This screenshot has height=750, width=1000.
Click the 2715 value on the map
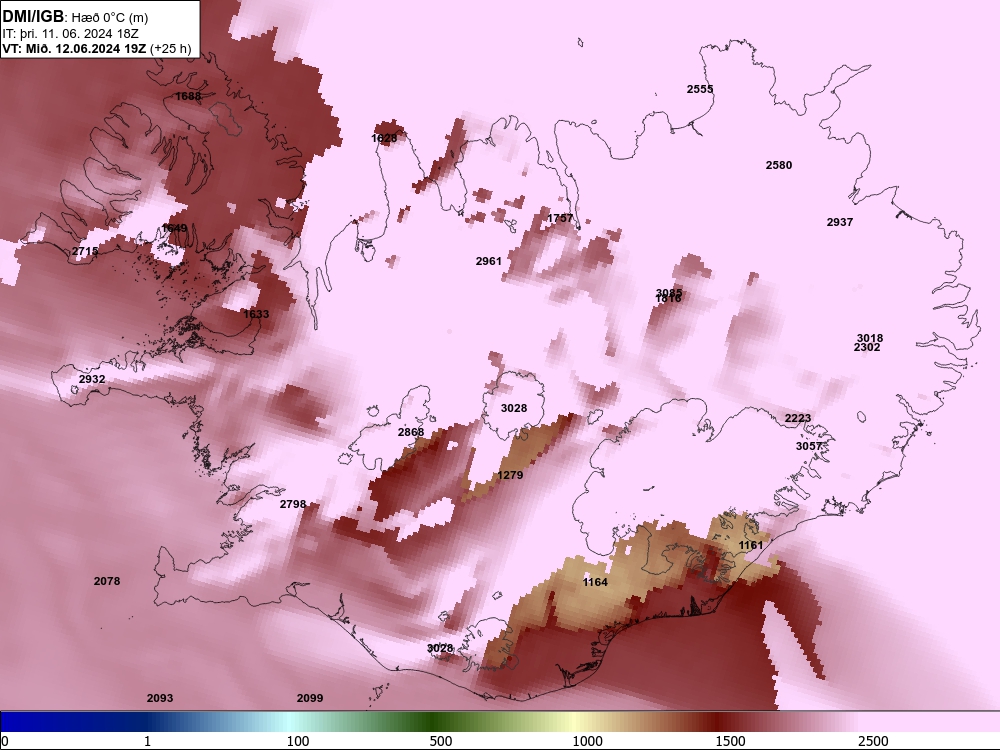[85, 251]
